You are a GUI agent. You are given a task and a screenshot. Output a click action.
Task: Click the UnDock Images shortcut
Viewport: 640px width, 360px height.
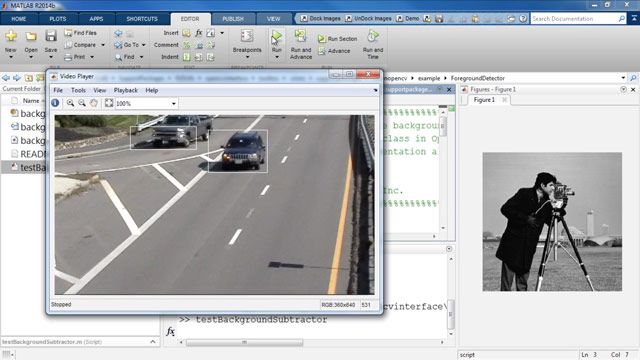coord(368,19)
